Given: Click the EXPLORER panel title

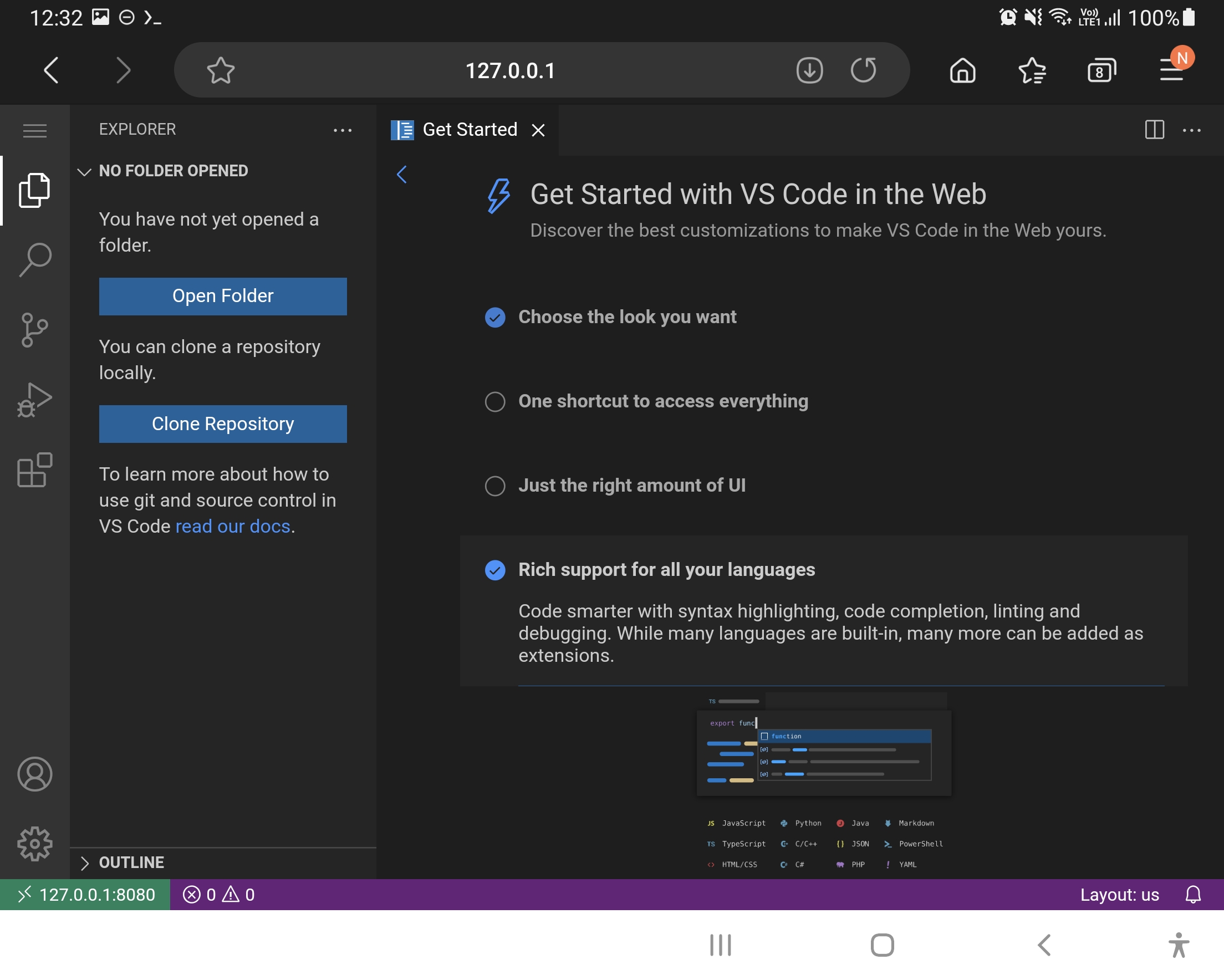Looking at the screenshot, I should [x=137, y=130].
